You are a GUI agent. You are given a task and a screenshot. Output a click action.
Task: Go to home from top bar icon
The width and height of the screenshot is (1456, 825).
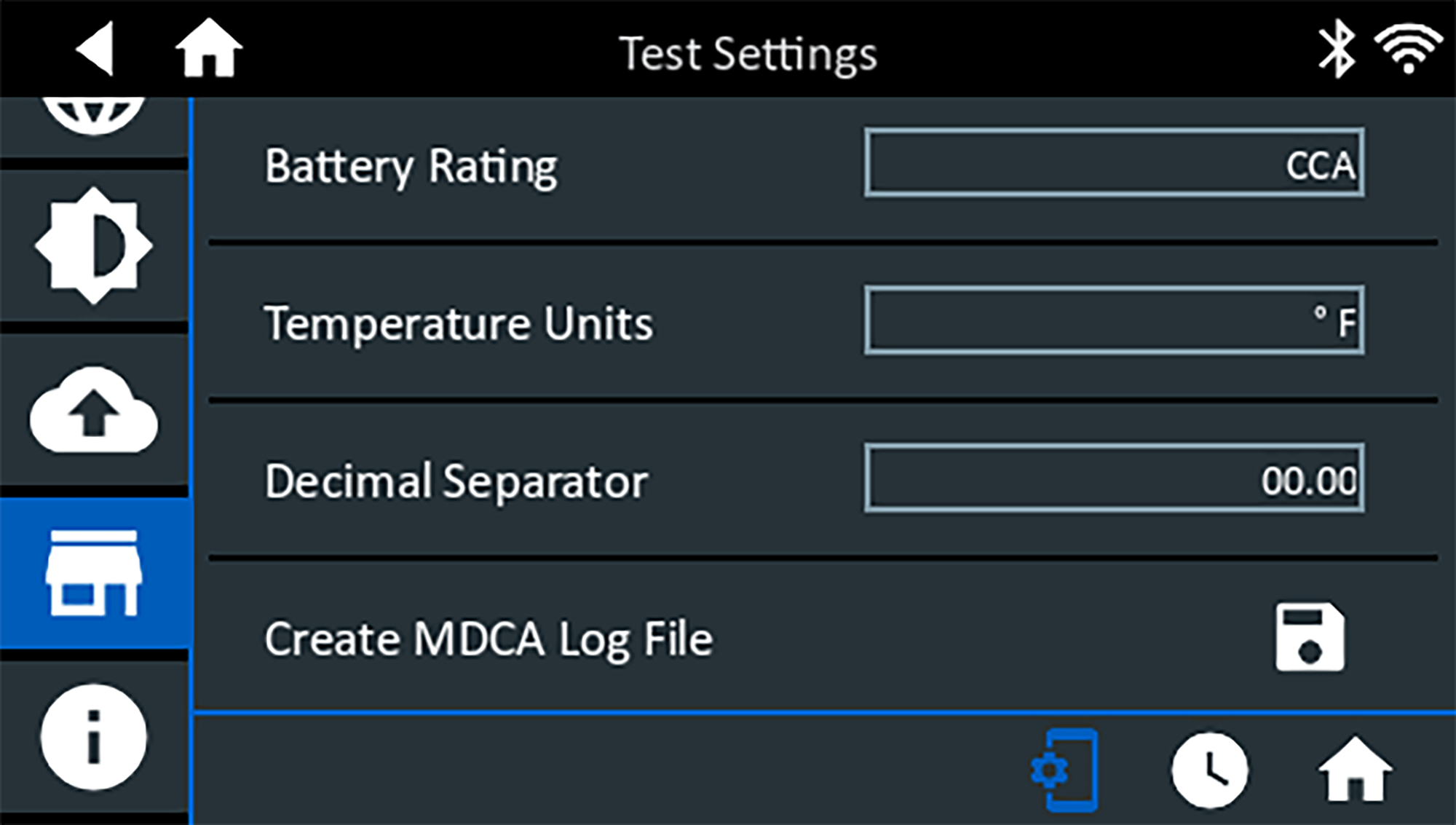209,48
